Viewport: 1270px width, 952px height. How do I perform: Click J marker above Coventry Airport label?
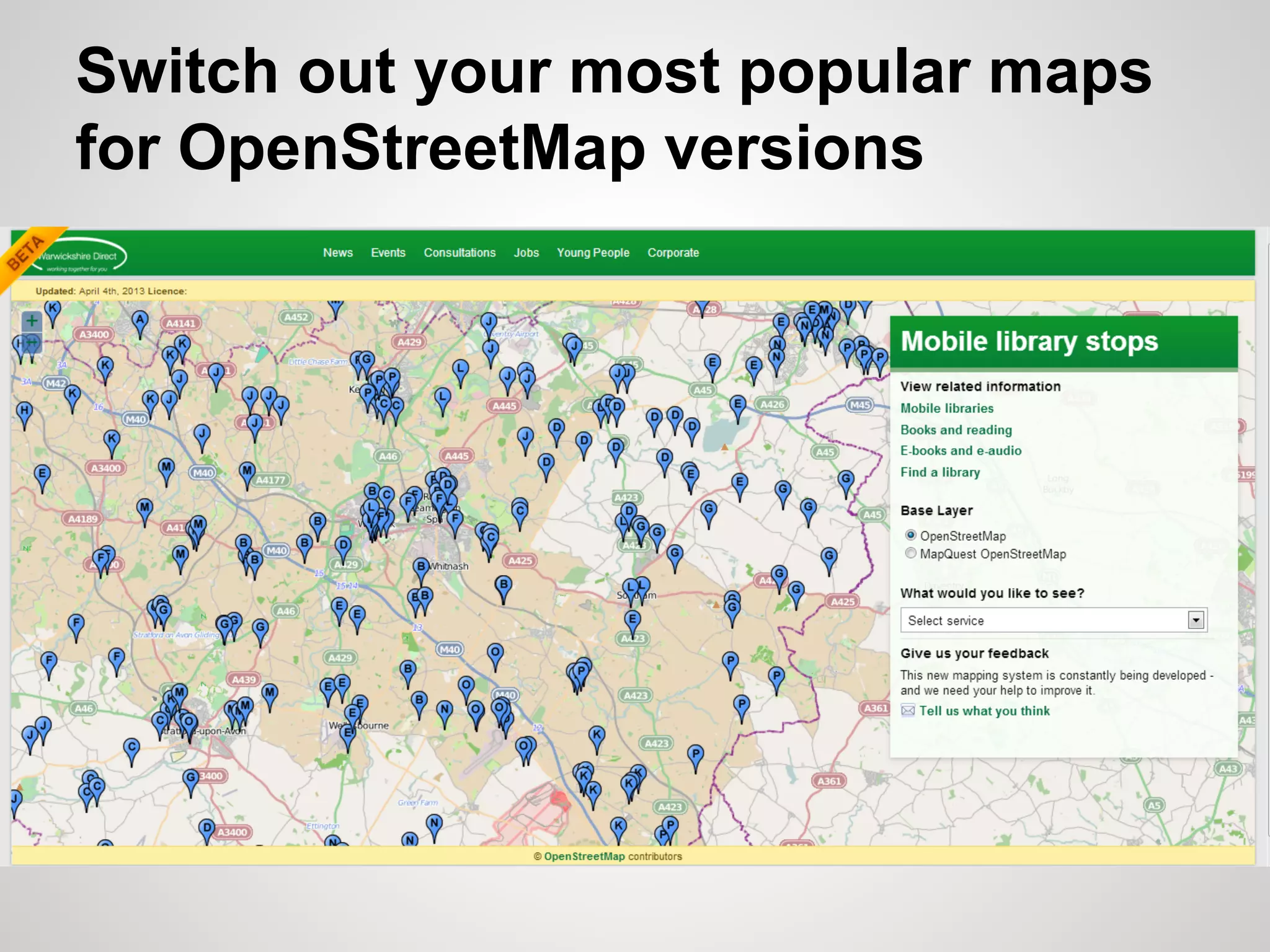(x=489, y=326)
